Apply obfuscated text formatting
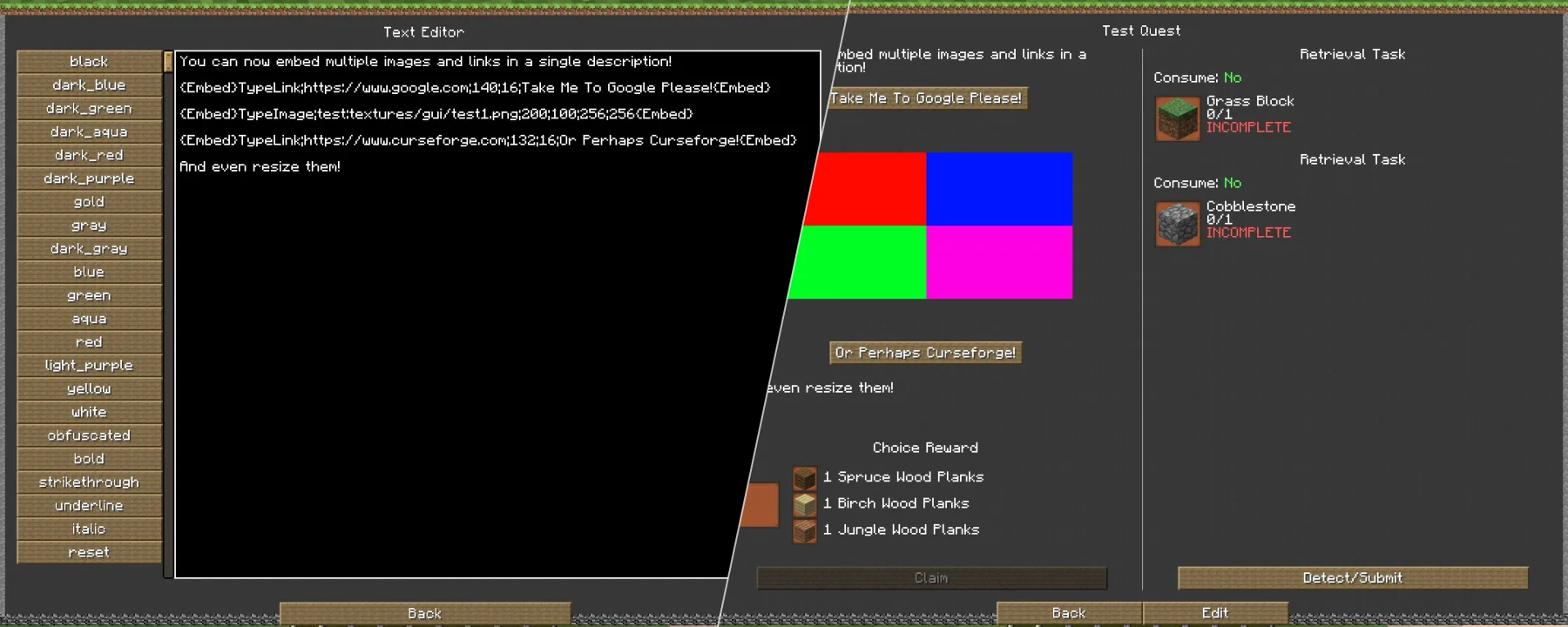 pyautogui.click(x=90, y=435)
